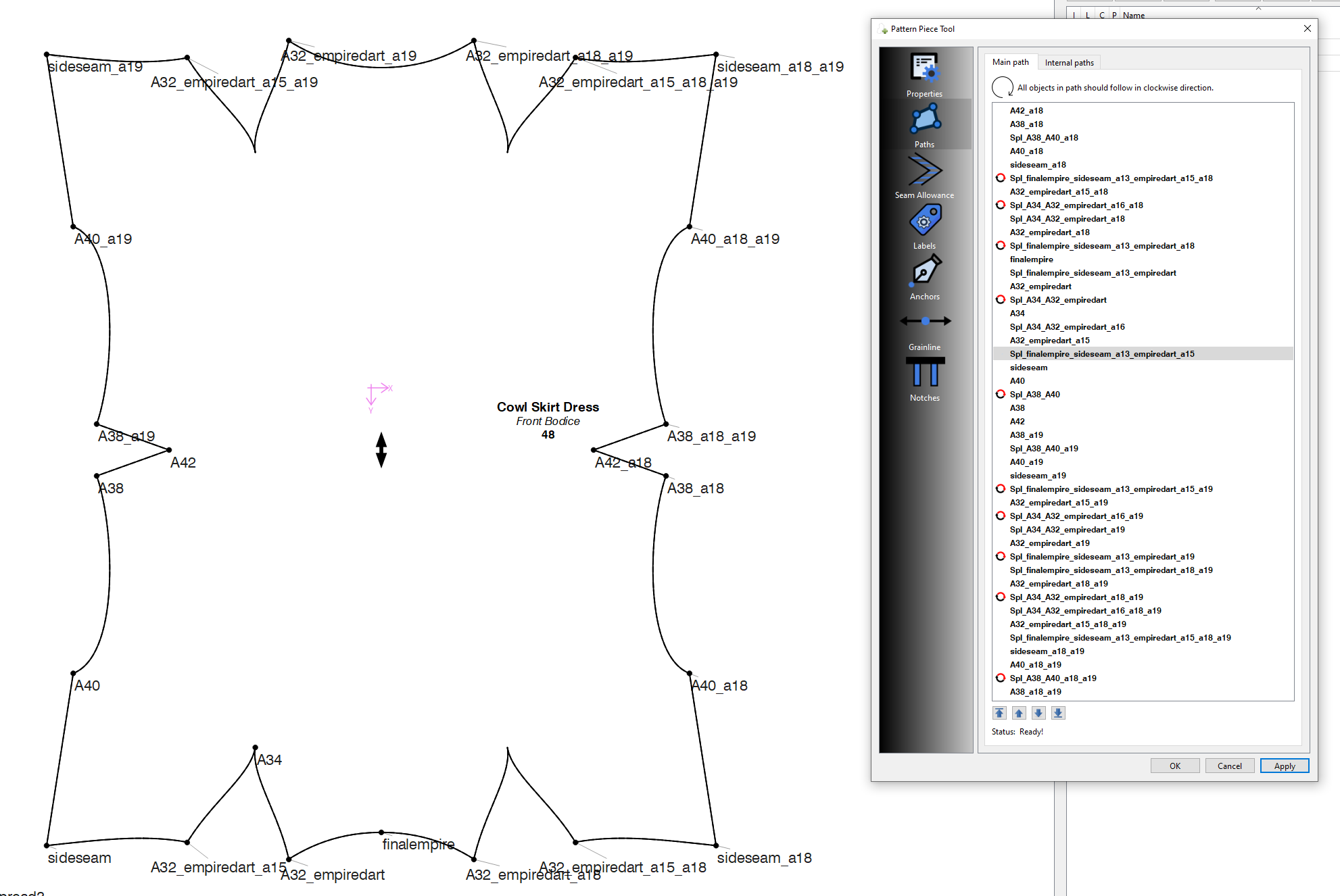The height and width of the screenshot is (896, 1340).
Task: Switch to the Main path tab
Action: pos(1010,62)
